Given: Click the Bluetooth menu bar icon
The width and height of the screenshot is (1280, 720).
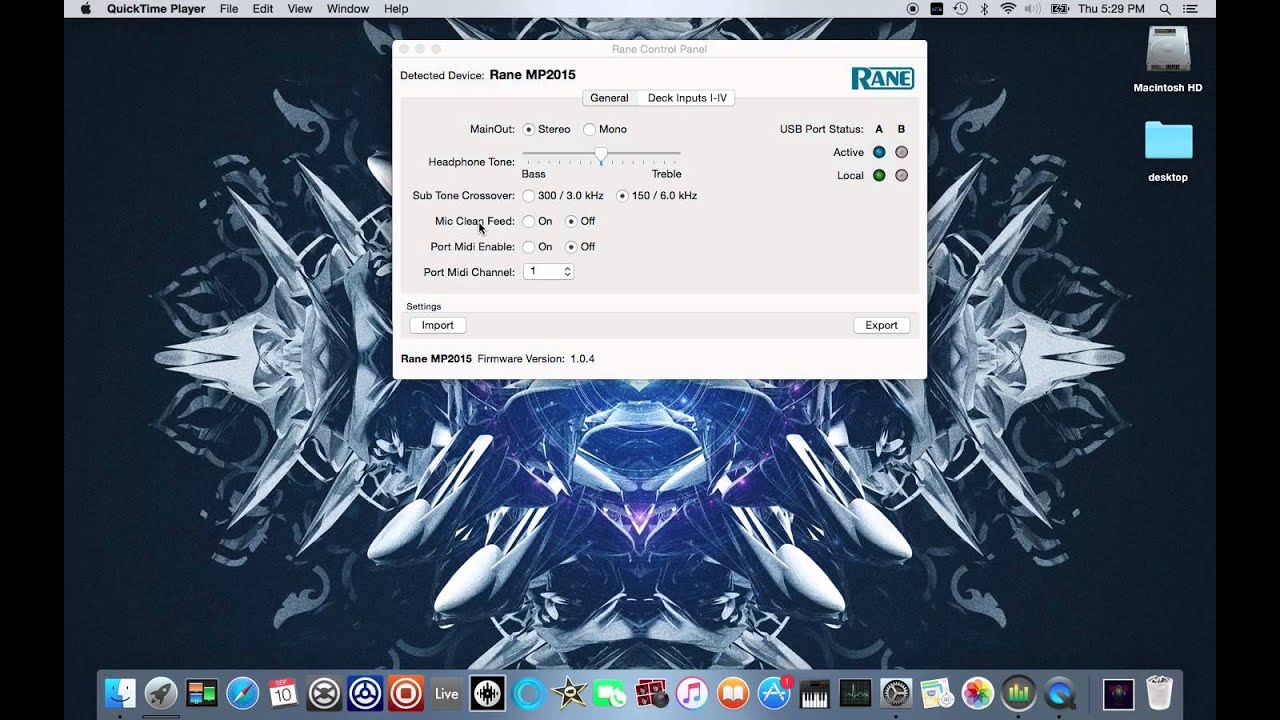Looking at the screenshot, I should (984, 9).
